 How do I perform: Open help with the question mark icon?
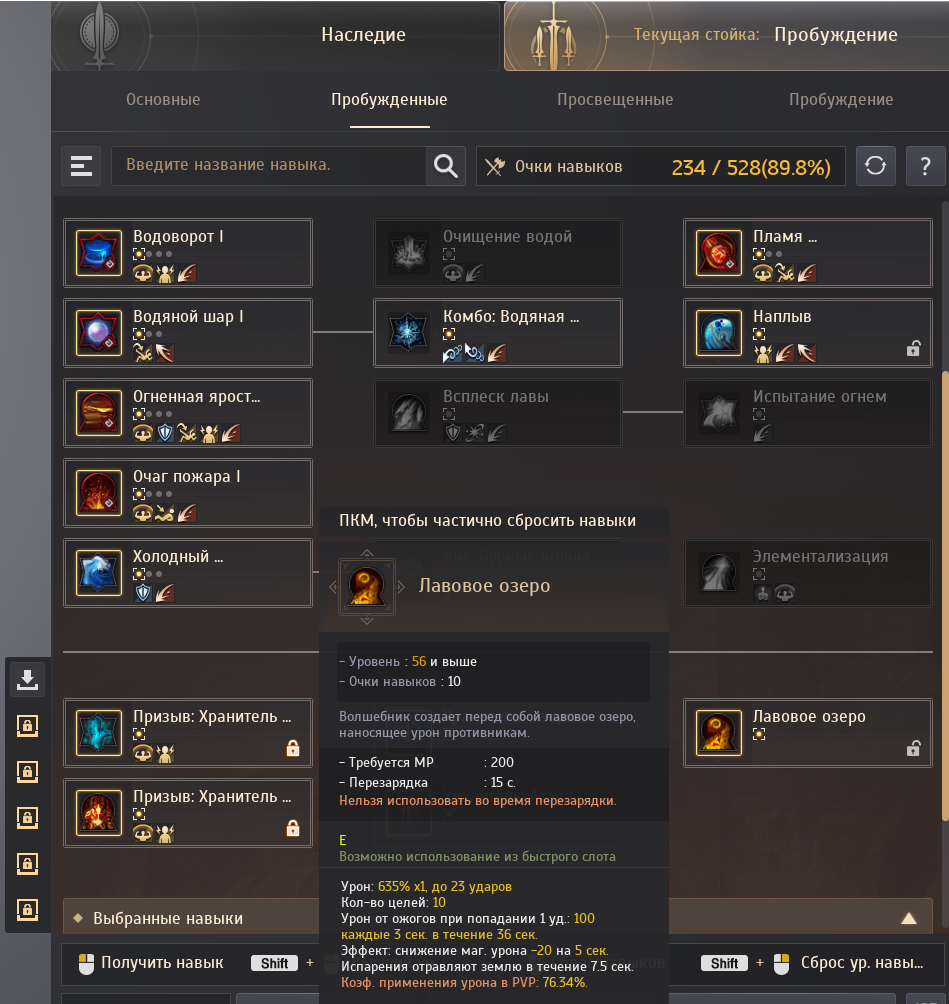pyautogui.click(x=925, y=166)
